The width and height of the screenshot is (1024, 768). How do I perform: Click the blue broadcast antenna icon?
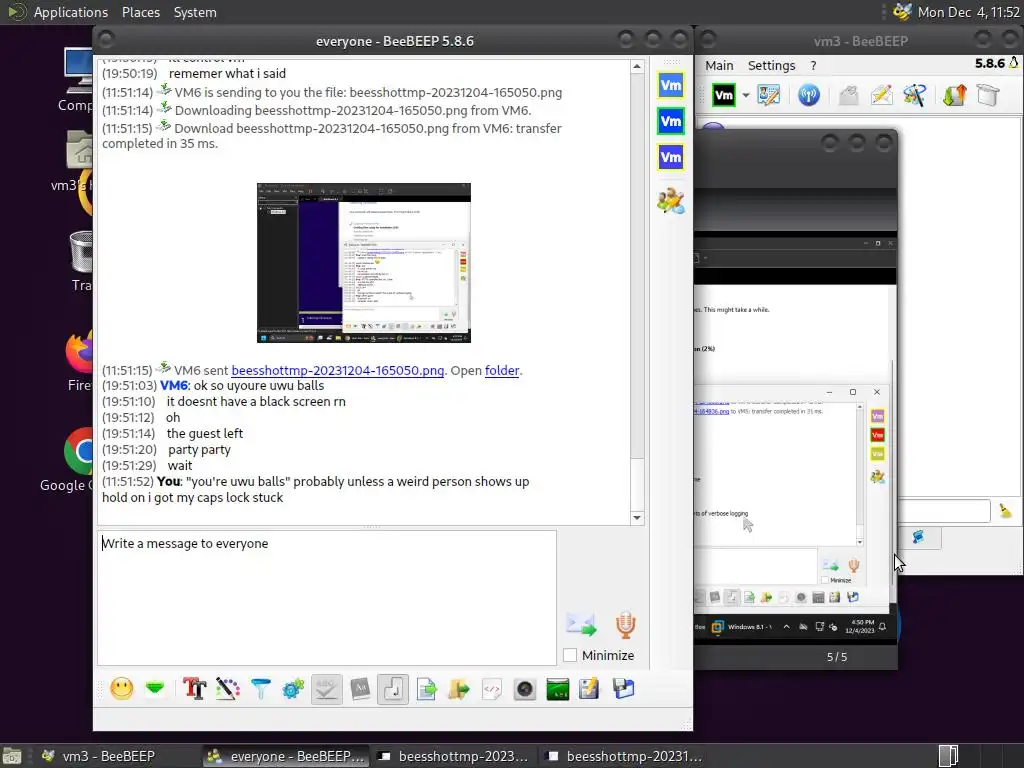(x=808, y=95)
